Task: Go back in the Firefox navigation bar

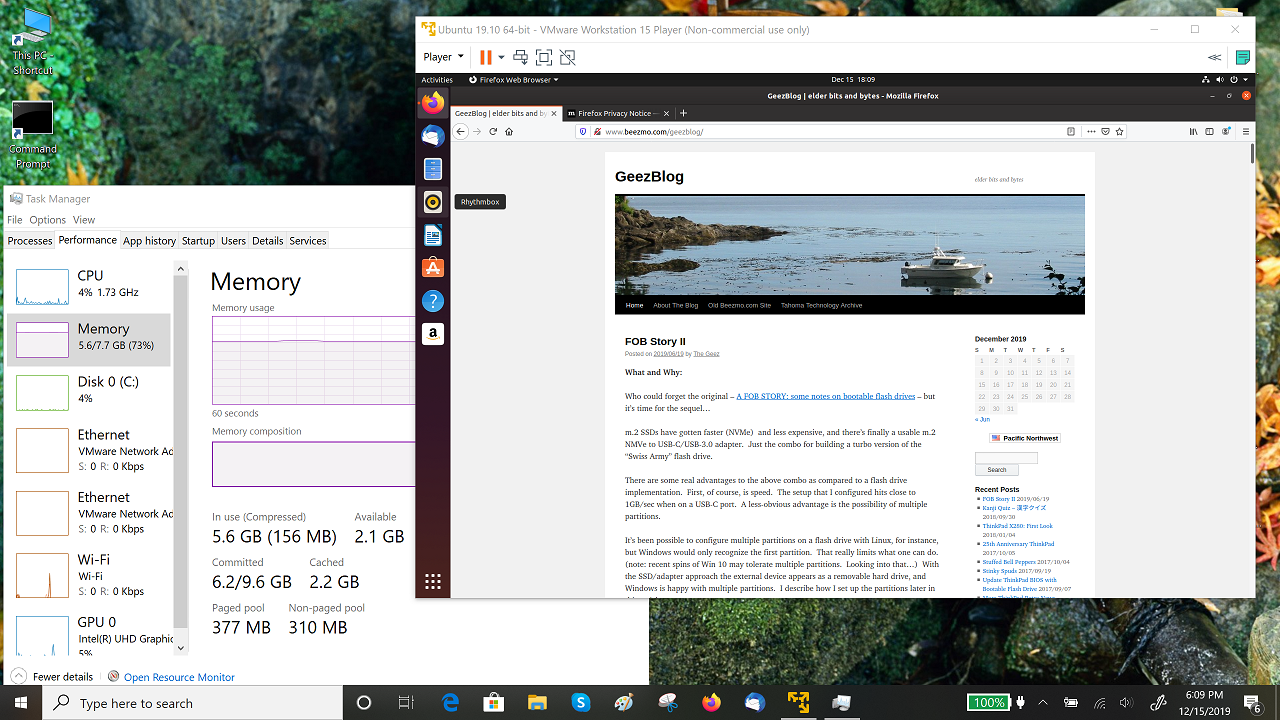Action: (x=461, y=131)
